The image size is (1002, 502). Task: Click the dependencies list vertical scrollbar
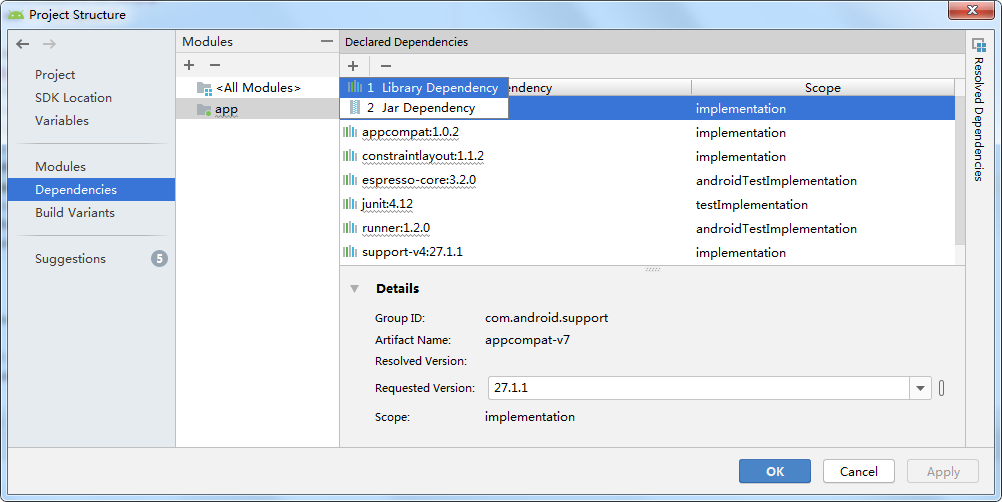(960, 171)
